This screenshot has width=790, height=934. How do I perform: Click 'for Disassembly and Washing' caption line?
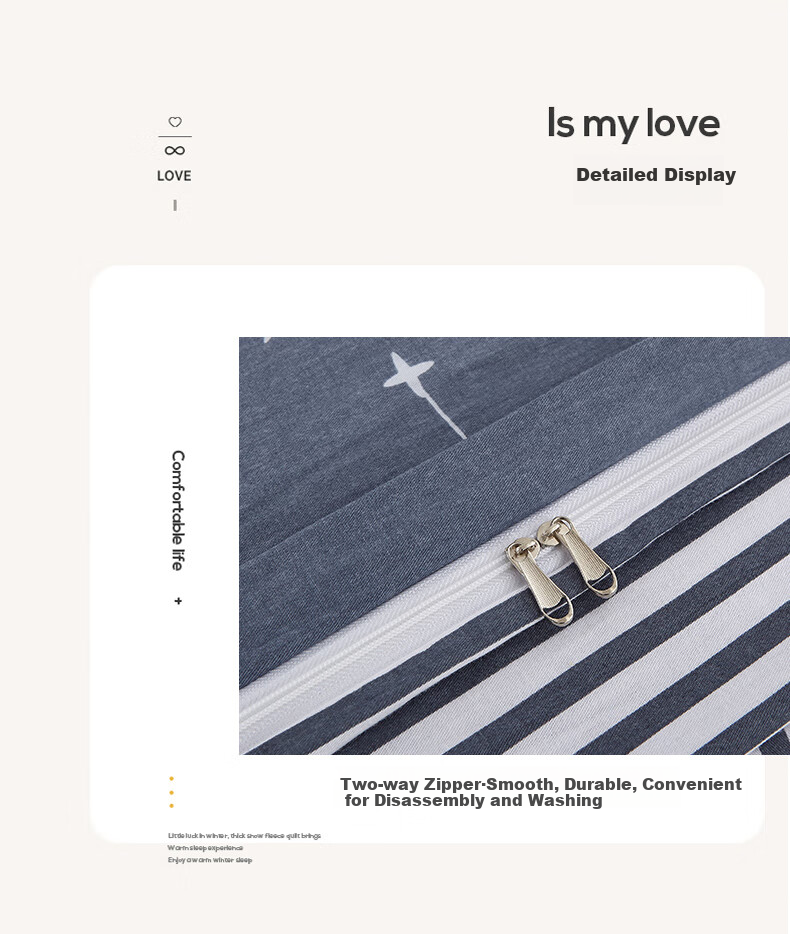474,801
